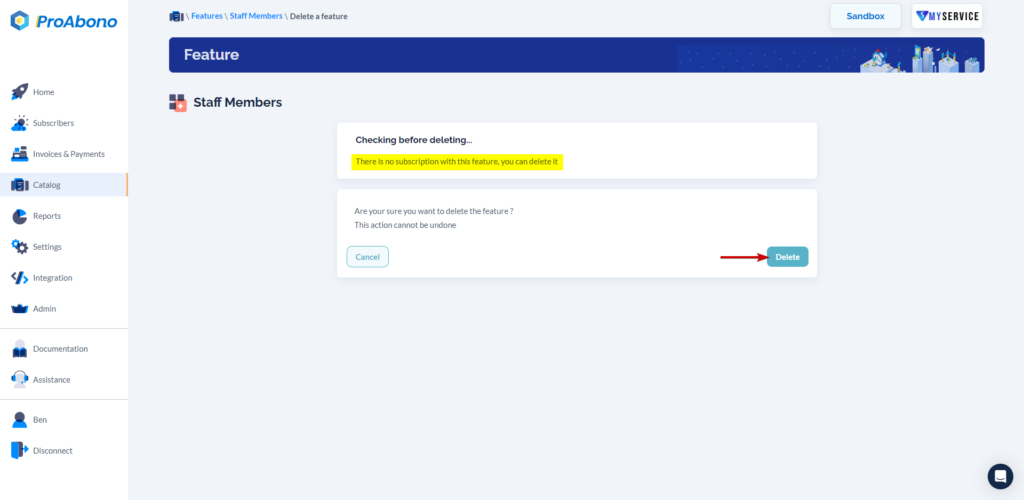Open the Subscribers menu item
The image size is (1024, 500).
point(54,123)
